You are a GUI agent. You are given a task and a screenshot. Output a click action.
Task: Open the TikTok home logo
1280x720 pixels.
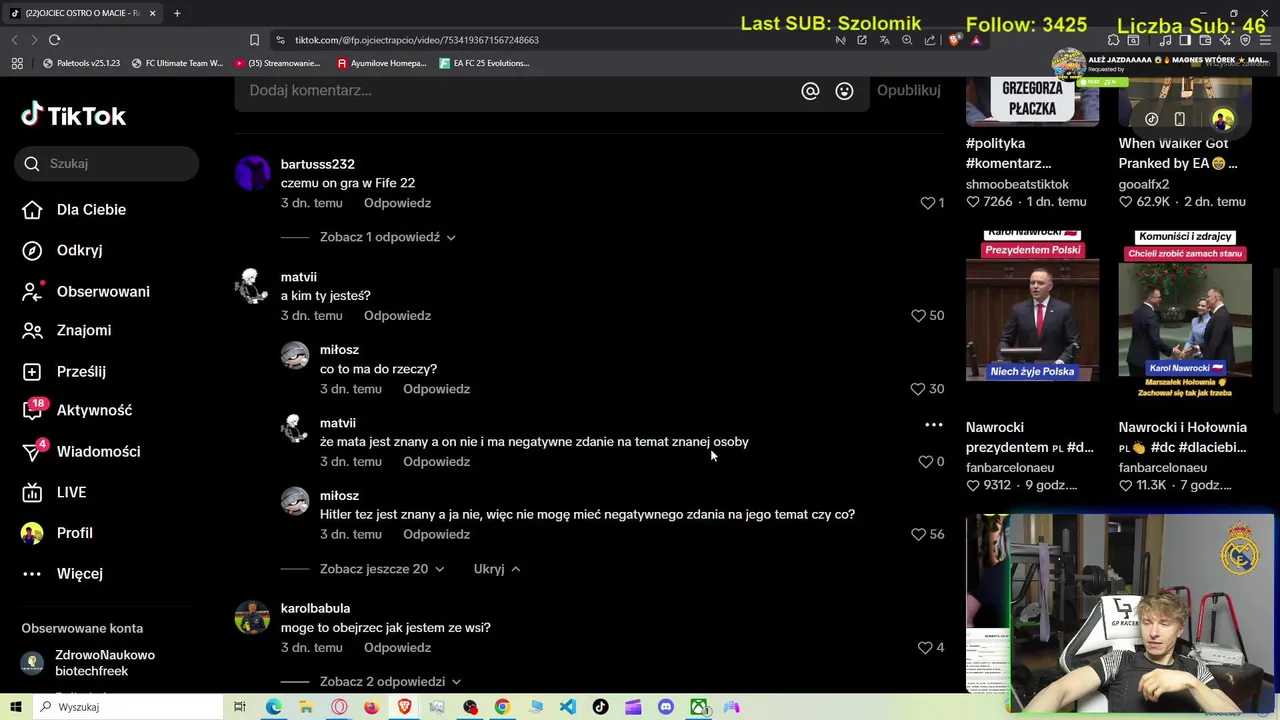tap(73, 115)
